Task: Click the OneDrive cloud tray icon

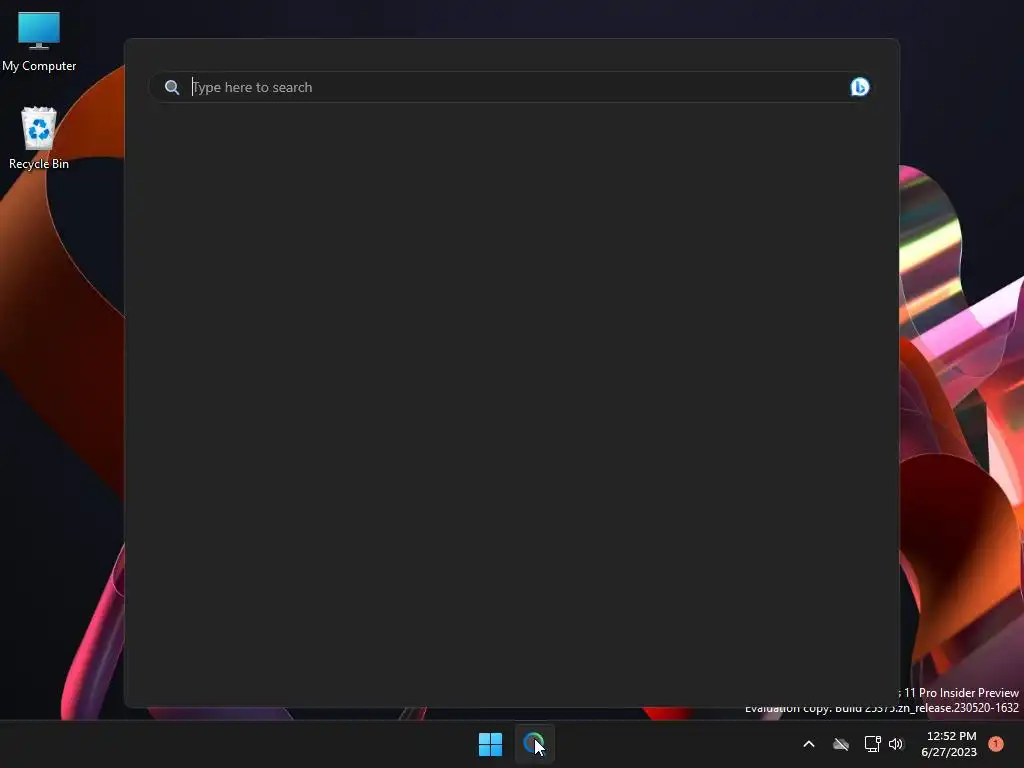Action: click(841, 744)
